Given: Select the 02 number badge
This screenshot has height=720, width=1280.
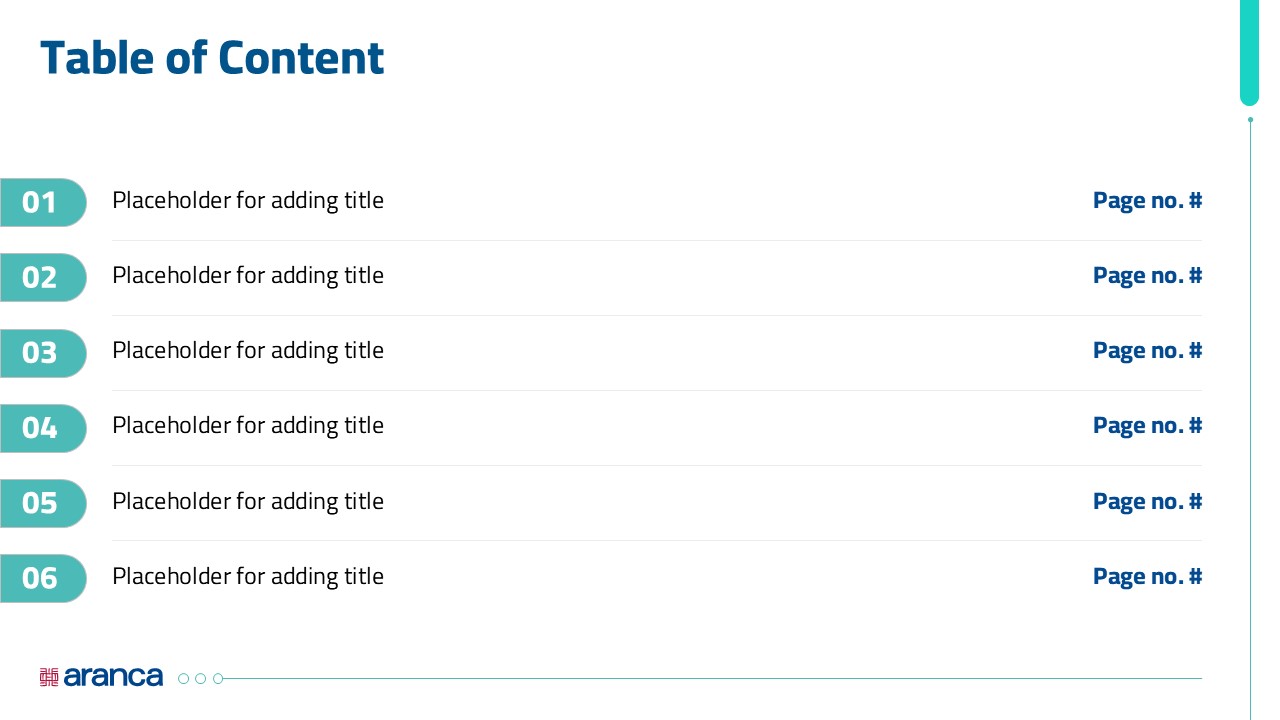Looking at the screenshot, I should [x=42, y=277].
